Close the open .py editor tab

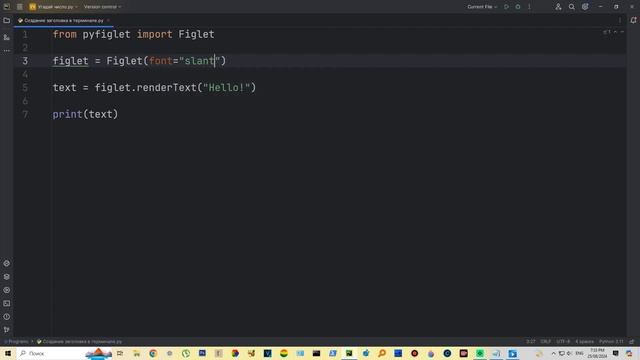tap(108, 20)
